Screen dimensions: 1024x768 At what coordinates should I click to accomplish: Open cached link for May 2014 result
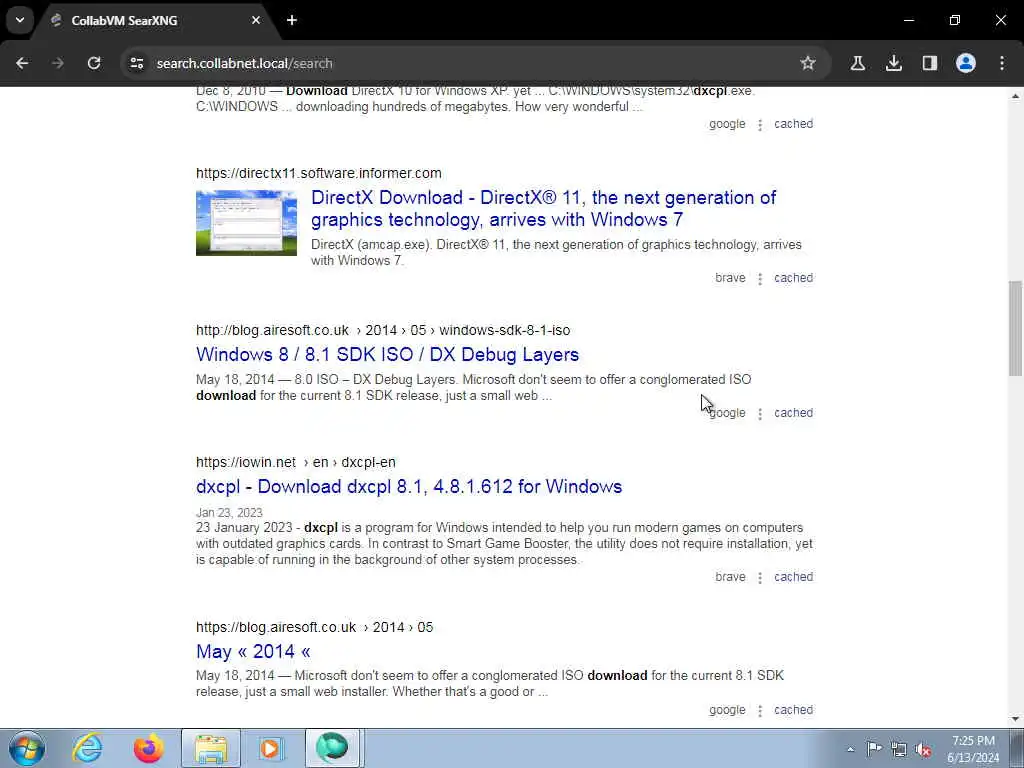(793, 710)
